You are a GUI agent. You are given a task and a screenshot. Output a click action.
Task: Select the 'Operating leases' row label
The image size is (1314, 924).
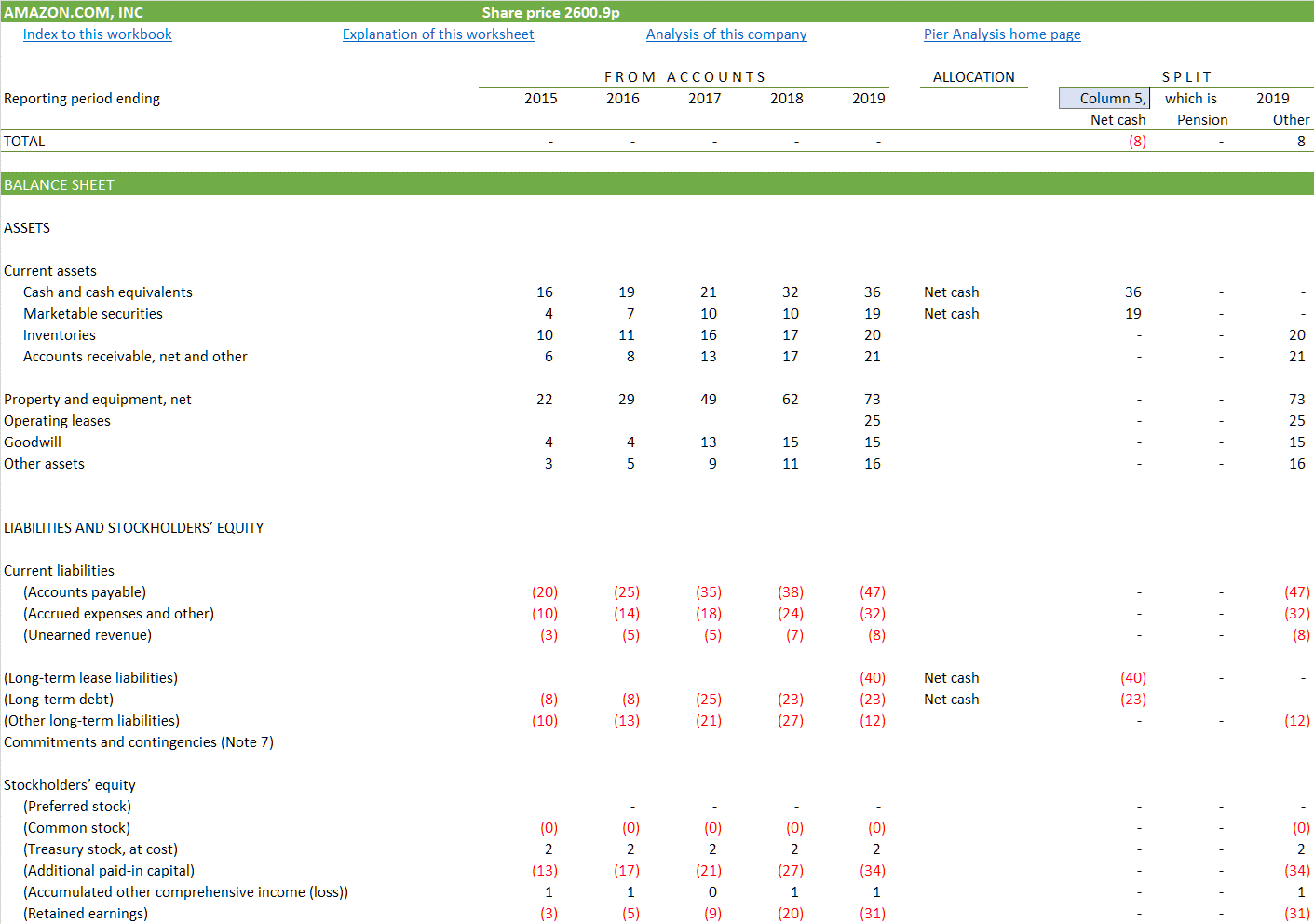(x=57, y=421)
